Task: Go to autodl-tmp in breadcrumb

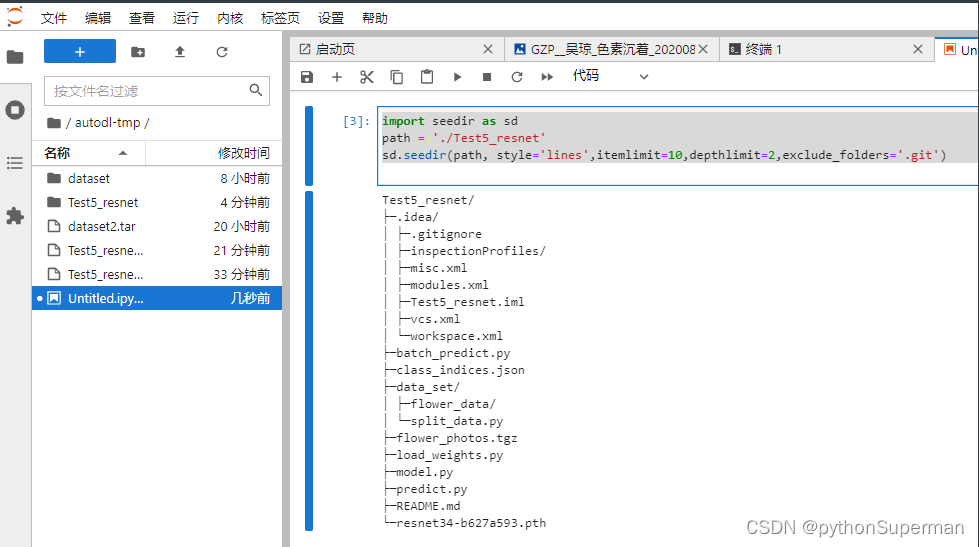Action: [x=107, y=122]
